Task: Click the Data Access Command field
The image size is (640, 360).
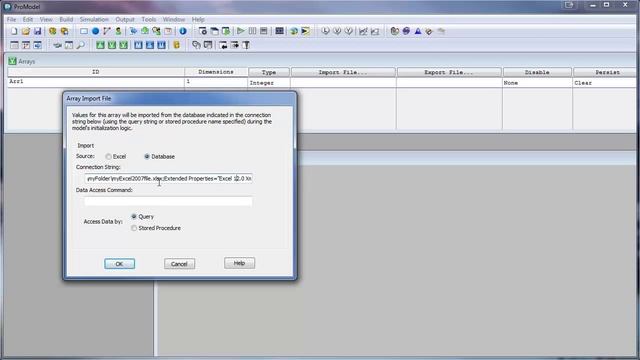Action: click(168, 201)
